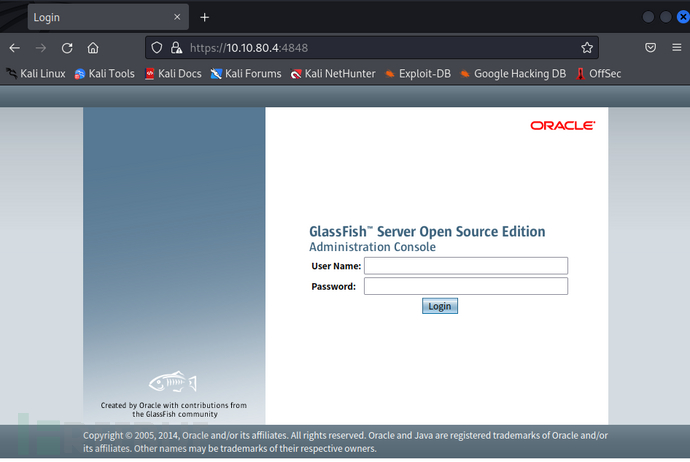
Task: Click the forward navigation arrow
Action: pos(40,48)
